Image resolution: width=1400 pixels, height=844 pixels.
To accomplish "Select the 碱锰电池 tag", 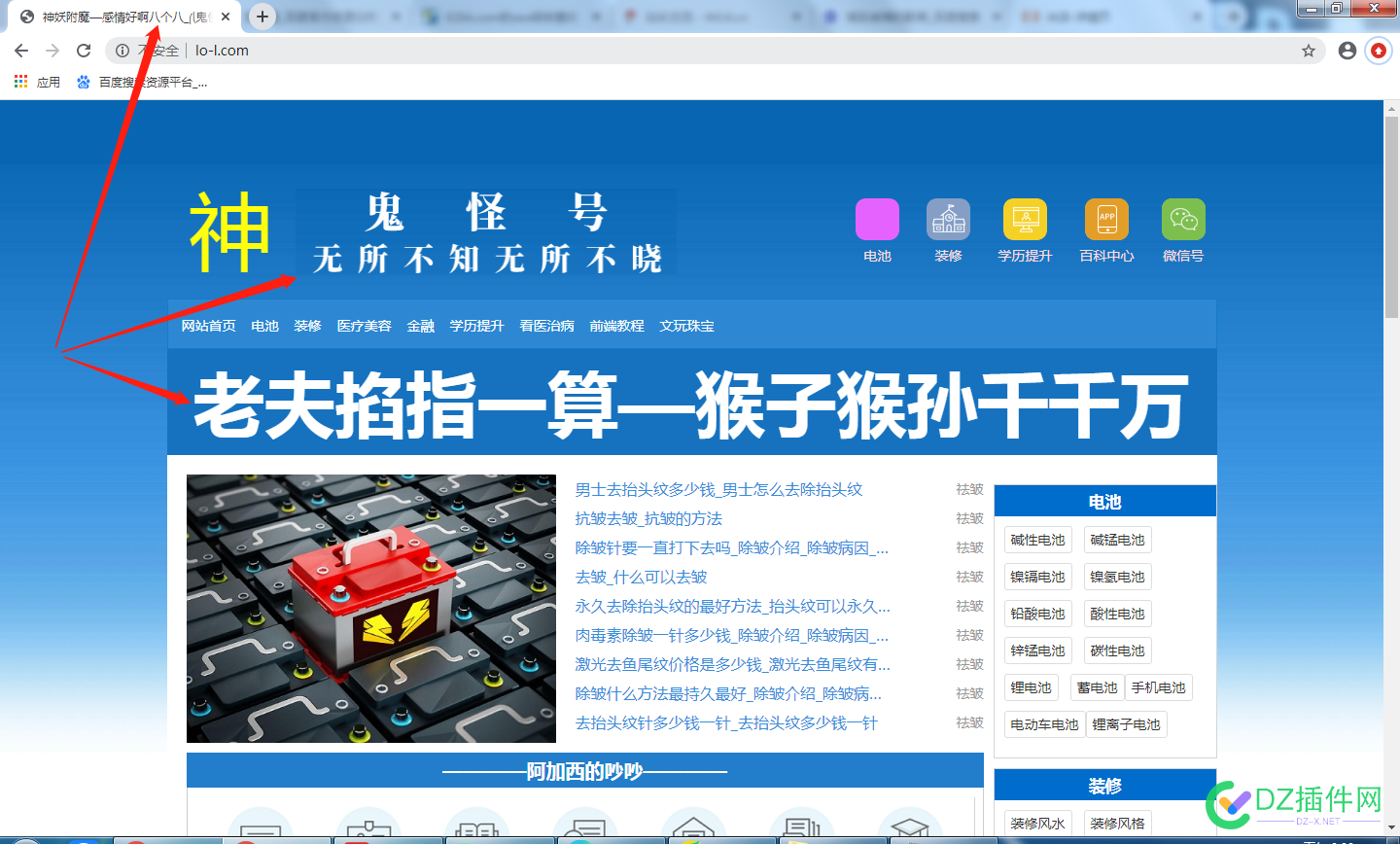I will pos(1117,540).
